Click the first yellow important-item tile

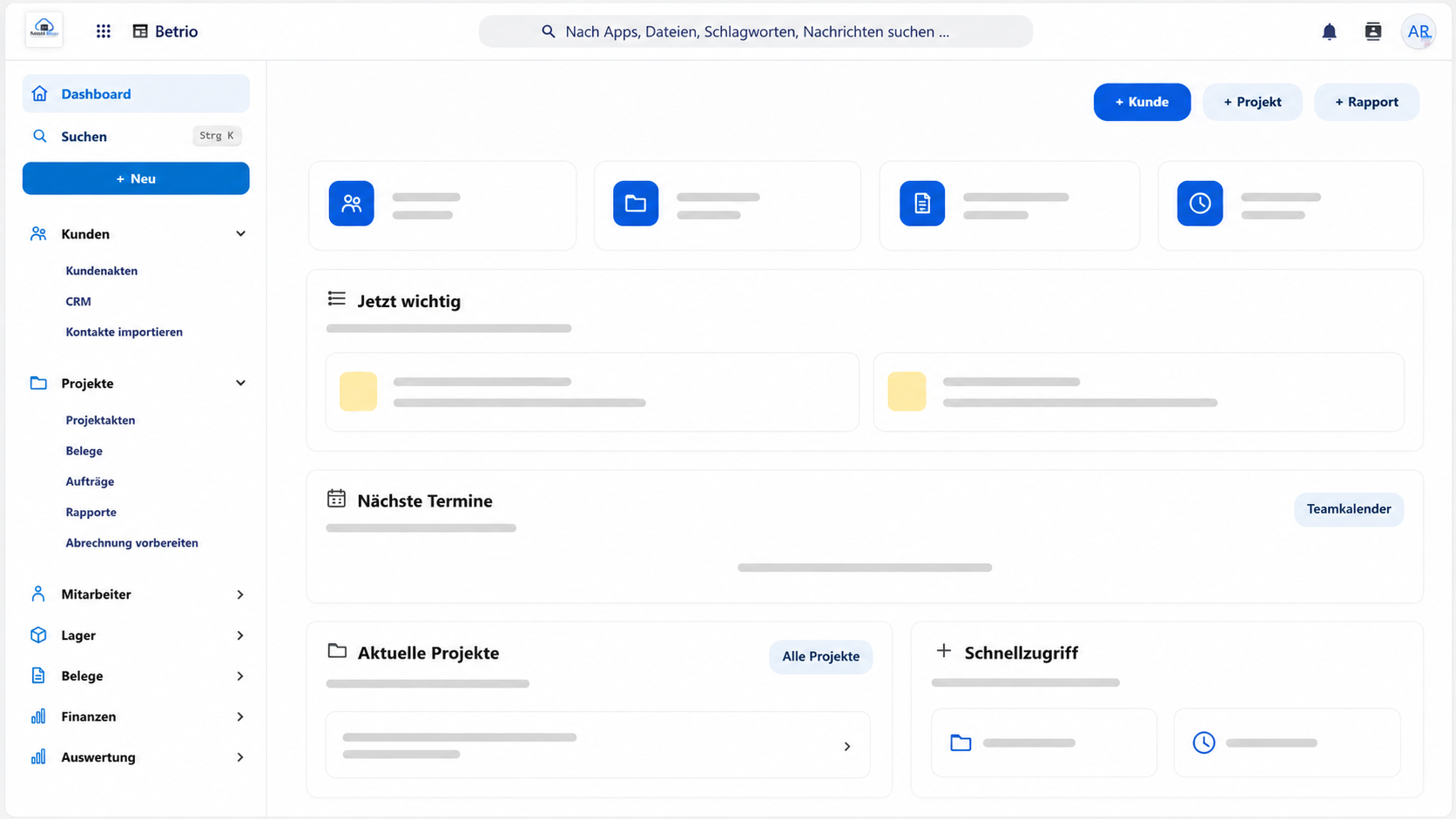click(358, 392)
